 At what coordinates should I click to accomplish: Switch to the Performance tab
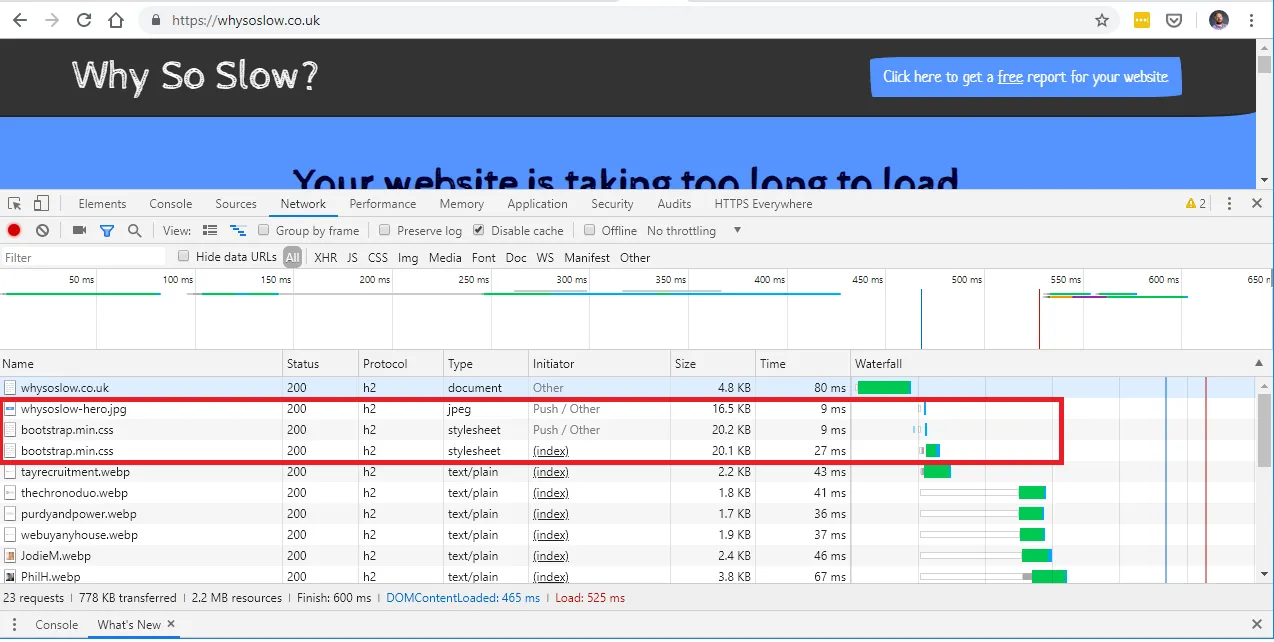pos(383,204)
